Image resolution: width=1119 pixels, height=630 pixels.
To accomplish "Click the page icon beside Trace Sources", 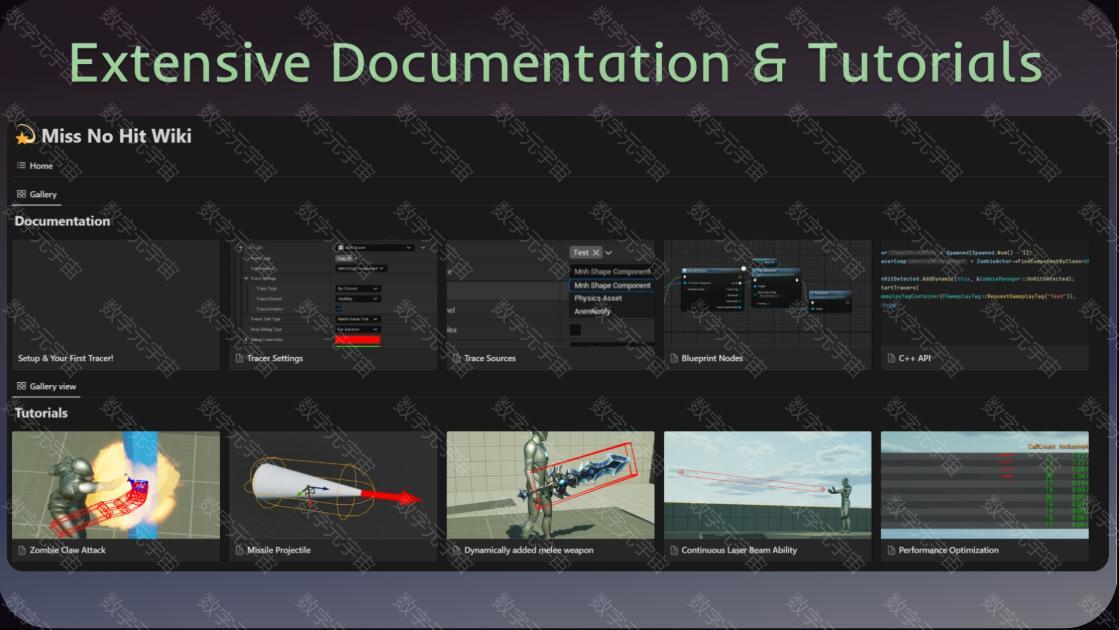I will coord(457,358).
